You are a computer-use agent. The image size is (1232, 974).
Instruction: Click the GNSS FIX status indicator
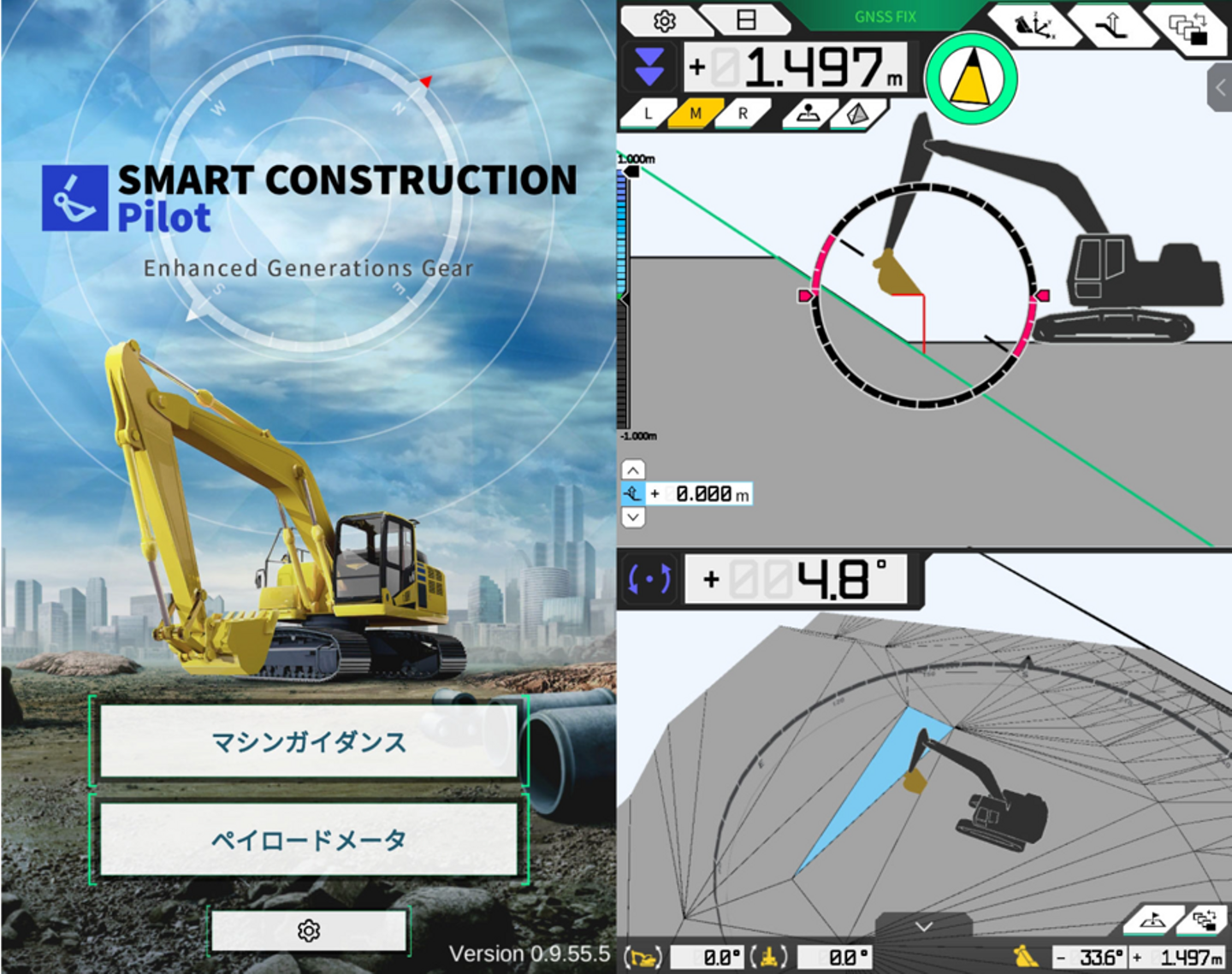pos(885,16)
